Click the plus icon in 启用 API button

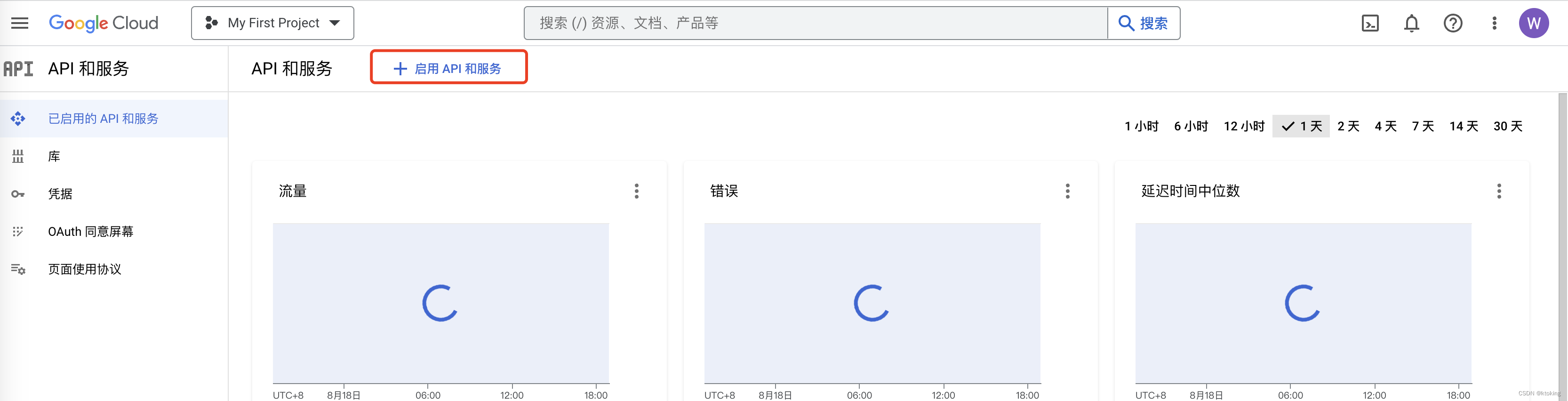400,69
